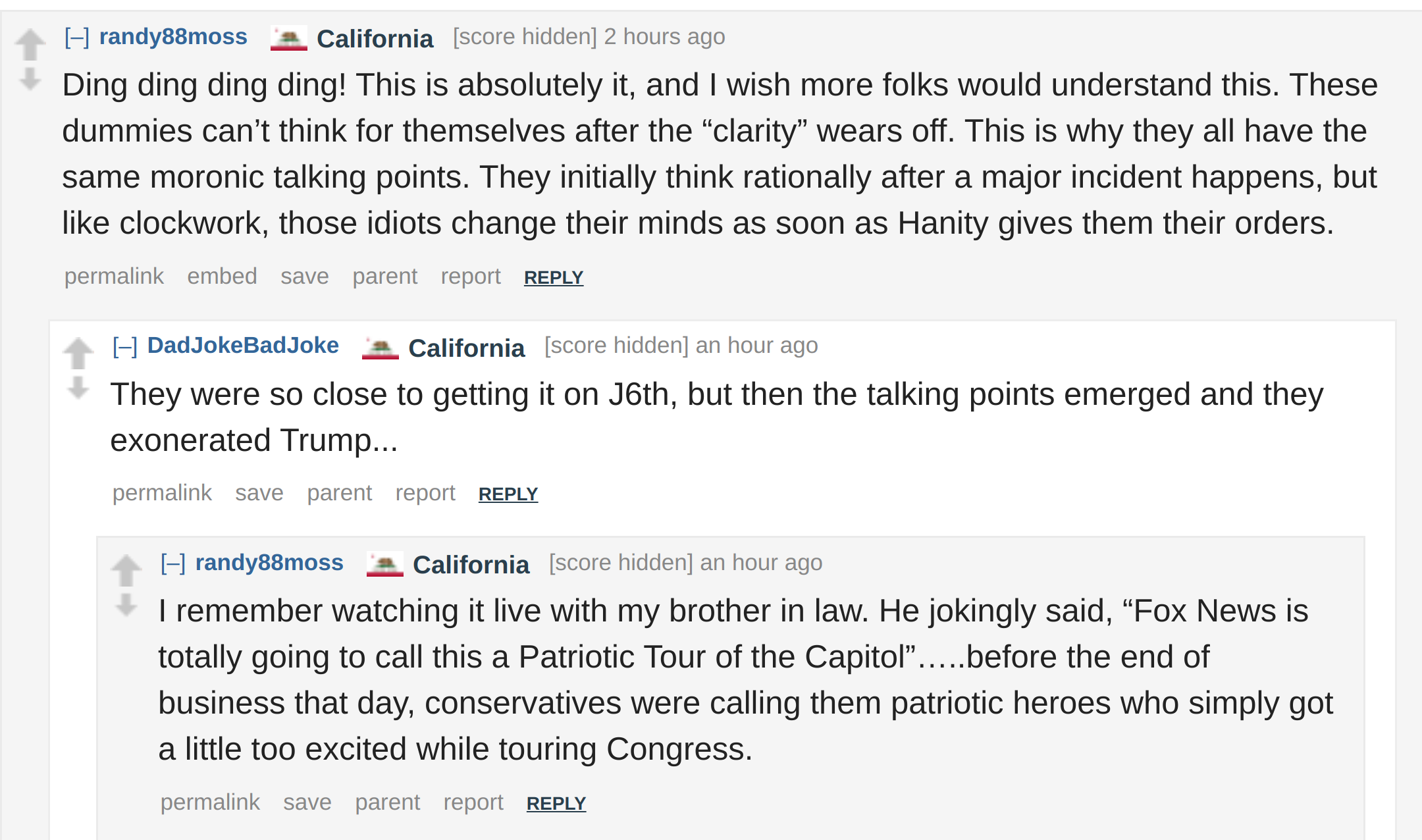Click embed under the top comment
Screen dimensions: 1422x840
click(x=222, y=276)
